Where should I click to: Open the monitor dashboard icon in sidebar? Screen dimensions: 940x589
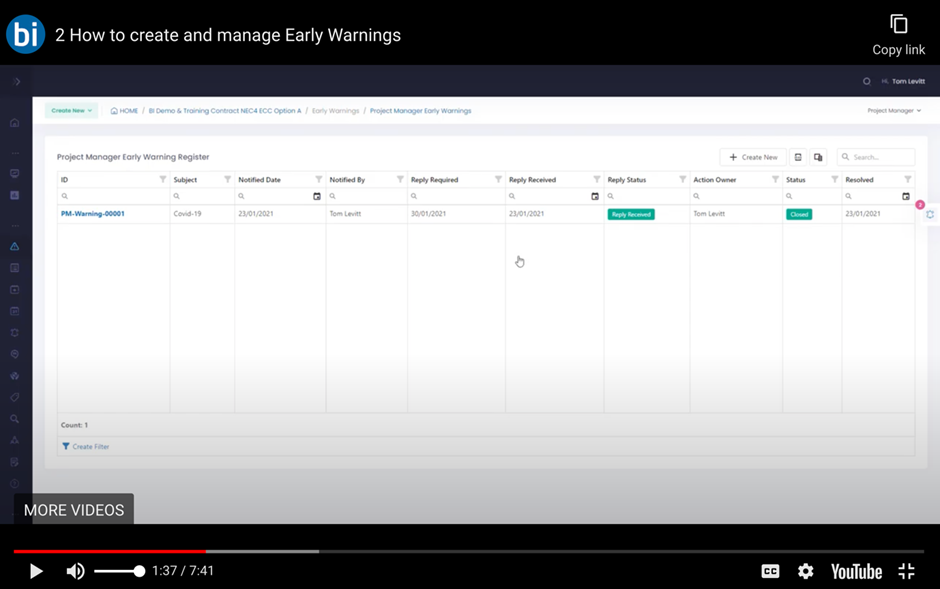[15, 174]
